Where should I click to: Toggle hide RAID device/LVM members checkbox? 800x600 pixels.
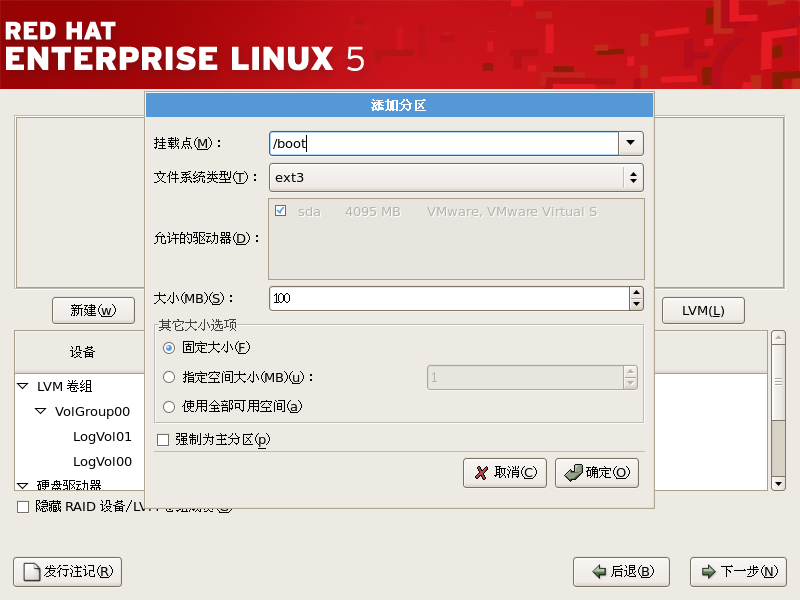(23, 507)
